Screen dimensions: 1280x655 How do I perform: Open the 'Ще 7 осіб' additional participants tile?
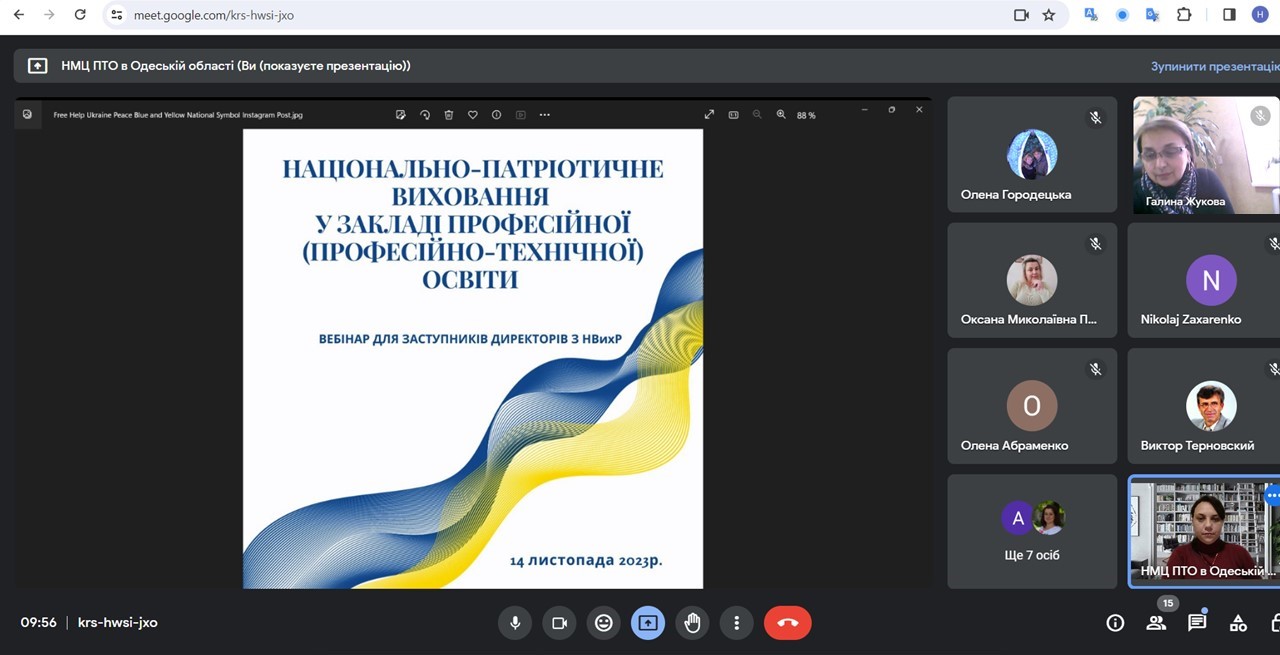(x=1032, y=531)
